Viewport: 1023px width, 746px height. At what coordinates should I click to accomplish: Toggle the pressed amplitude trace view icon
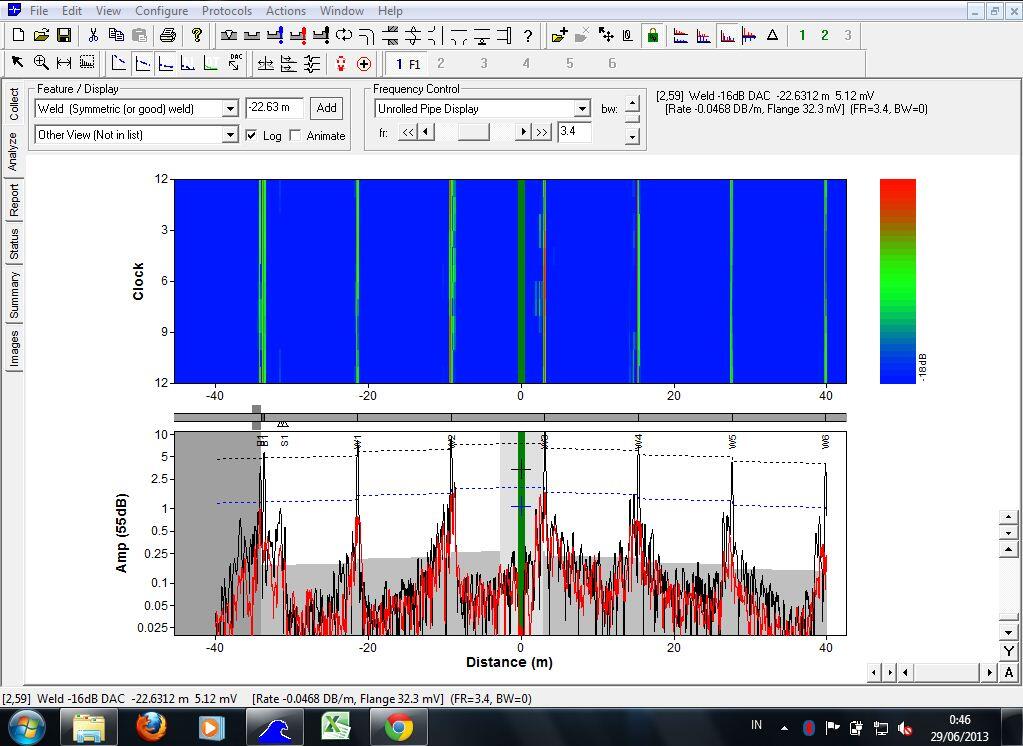[x=727, y=35]
